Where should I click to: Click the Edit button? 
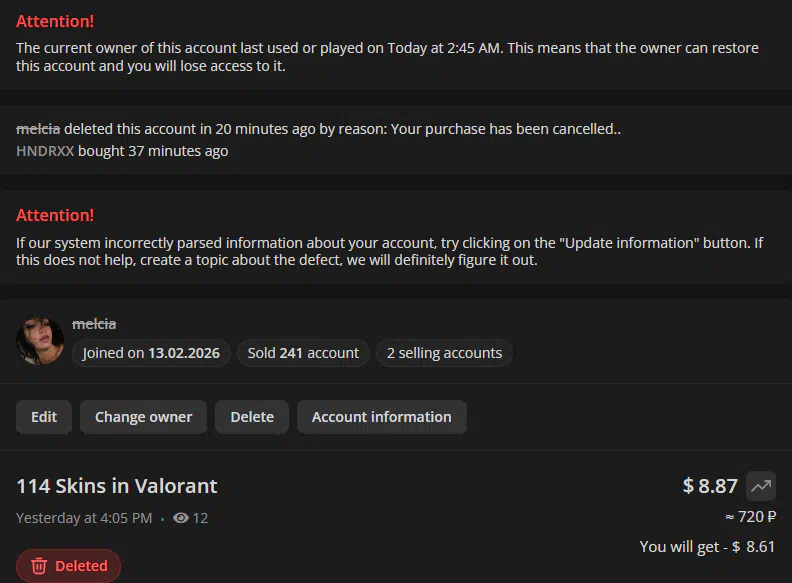click(x=44, y=417)
